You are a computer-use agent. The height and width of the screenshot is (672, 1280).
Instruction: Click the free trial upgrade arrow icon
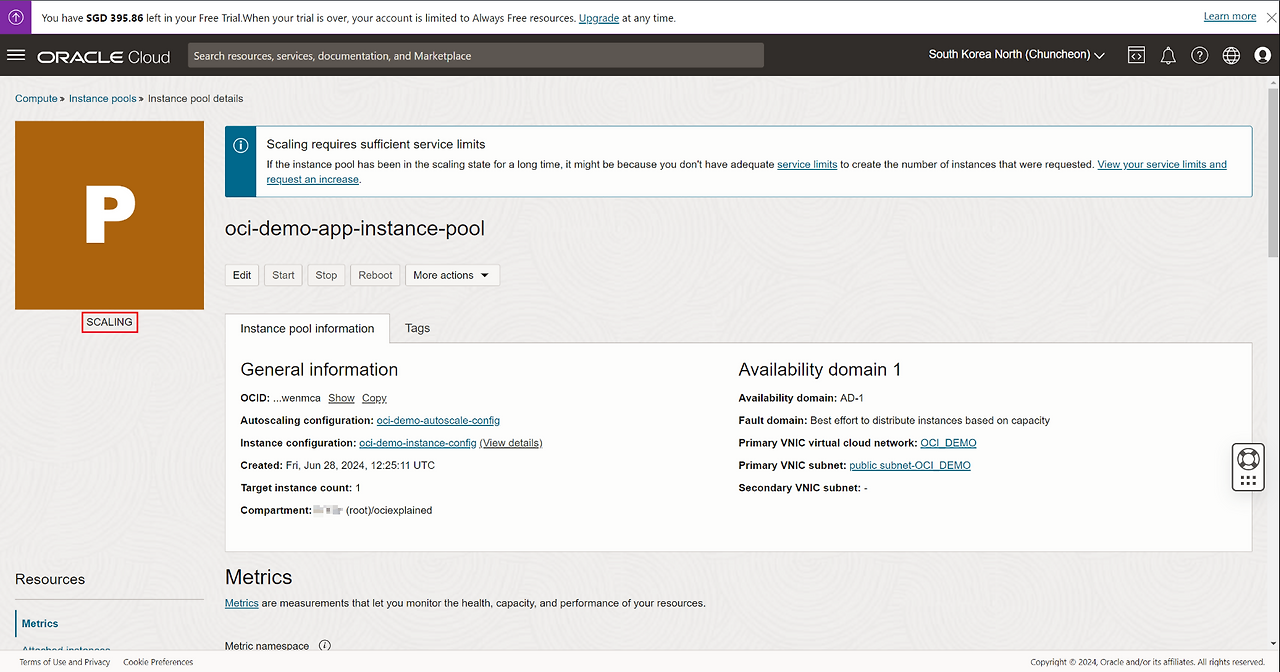pyautogui.click(x=16, y=17)
